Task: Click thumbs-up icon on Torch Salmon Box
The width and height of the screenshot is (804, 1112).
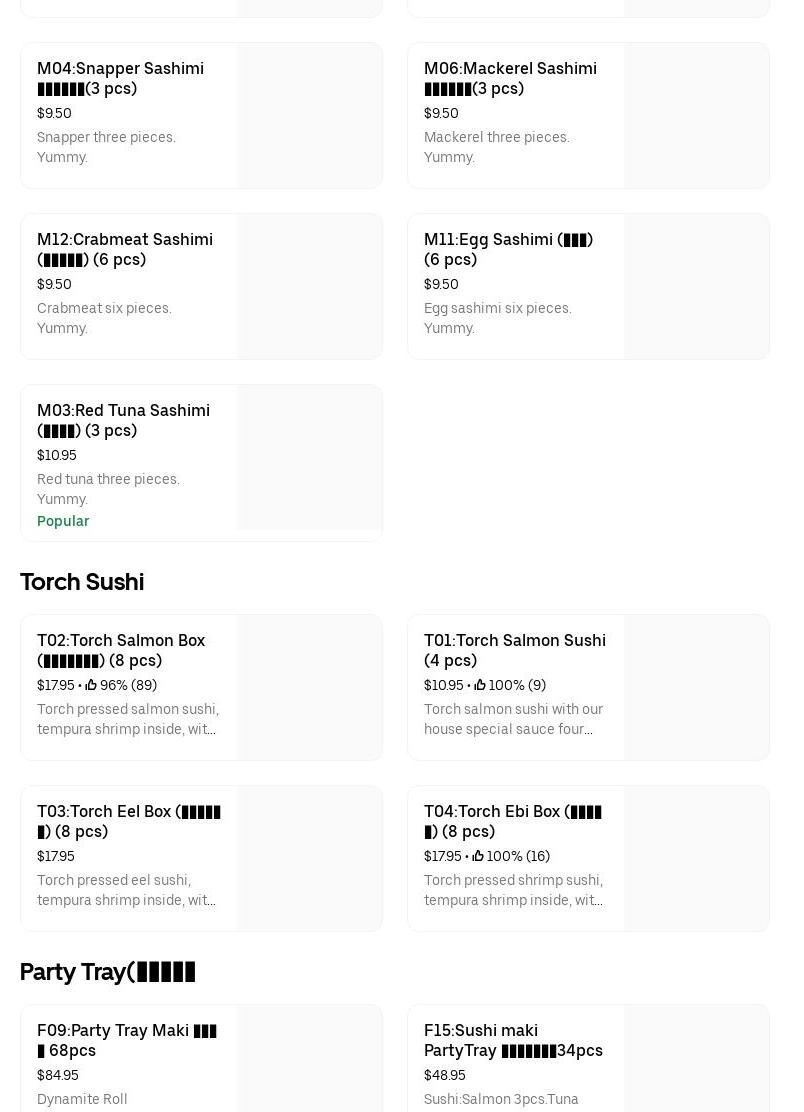Action: tap(91, 685)
